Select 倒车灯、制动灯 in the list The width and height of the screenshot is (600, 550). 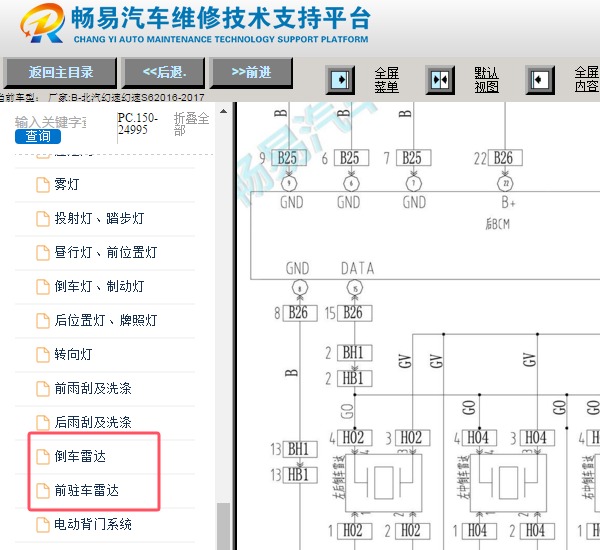tap(99, 286)
